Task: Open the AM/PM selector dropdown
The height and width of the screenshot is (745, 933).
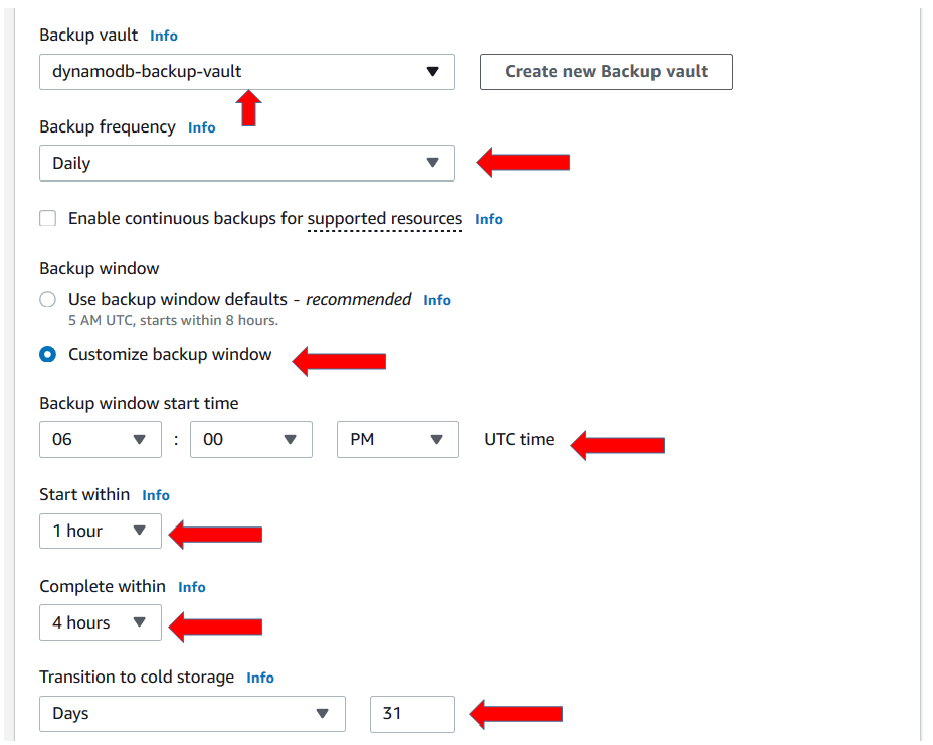Action: 397,440
